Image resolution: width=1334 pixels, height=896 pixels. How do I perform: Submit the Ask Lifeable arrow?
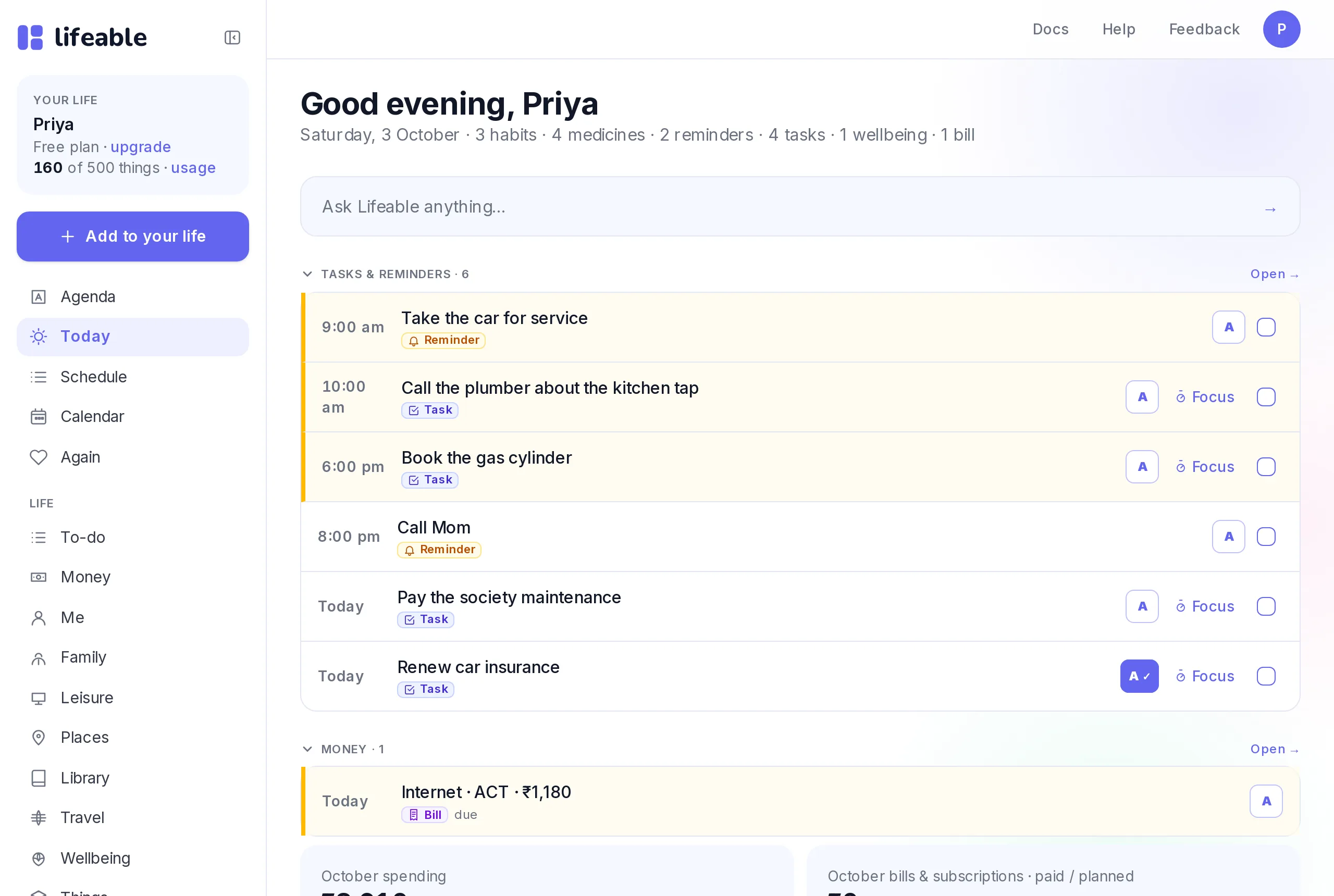pos(1270,210)
